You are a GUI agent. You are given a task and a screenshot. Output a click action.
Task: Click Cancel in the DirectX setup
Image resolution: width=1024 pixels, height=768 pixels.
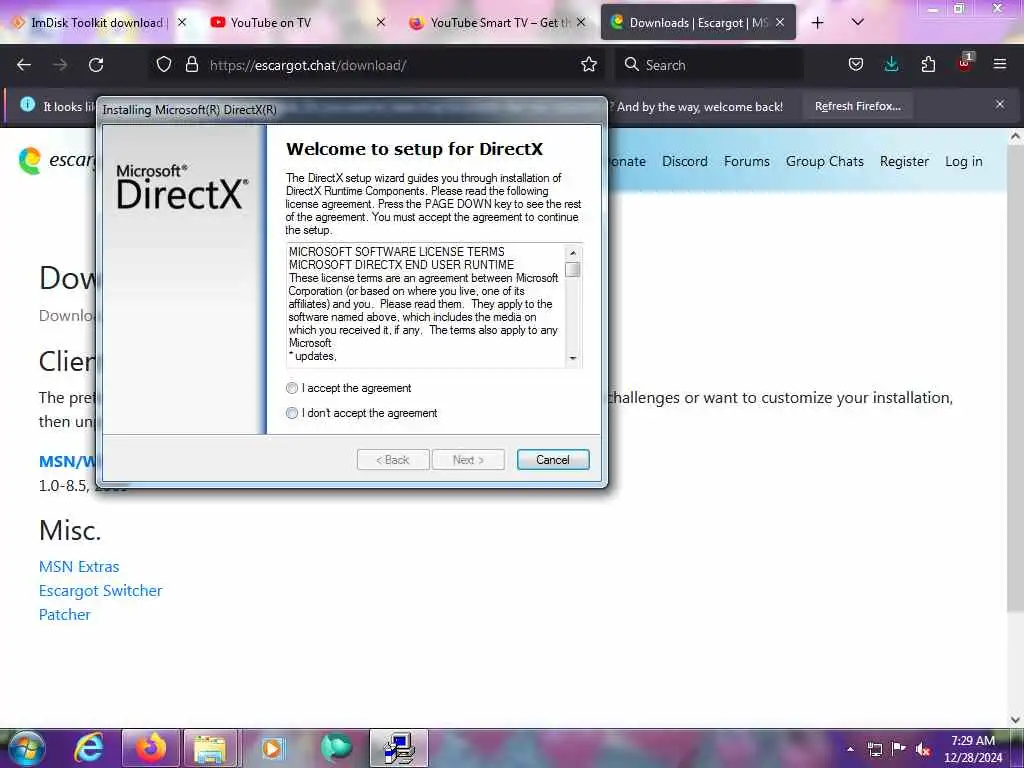click(552, 460)
